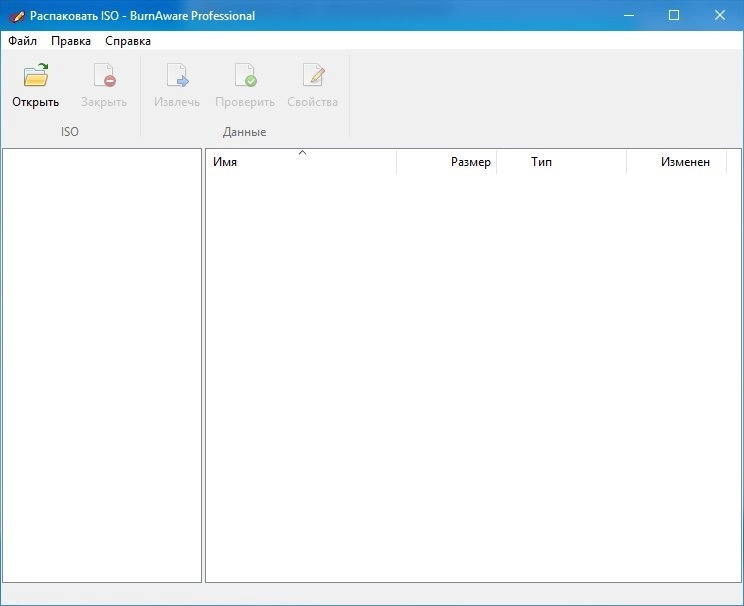
Task: Sort by the Тип column header
Action: pyautogui.click(x=561, y=162)
